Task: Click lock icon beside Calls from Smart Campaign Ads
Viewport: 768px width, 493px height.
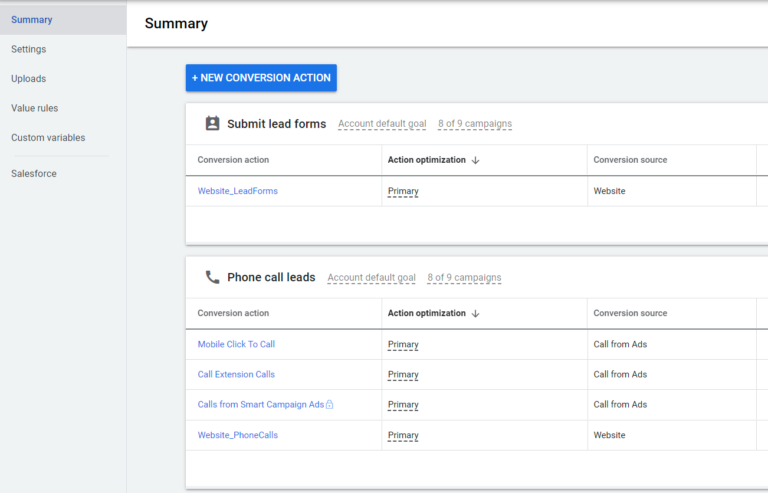Action: click(330, 405)
